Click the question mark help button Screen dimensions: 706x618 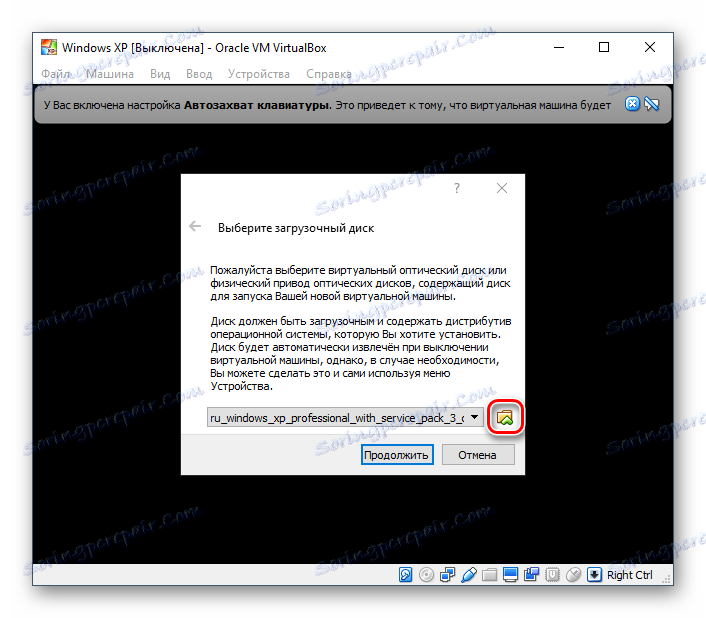pyautogui.click(x=457, y=188)
